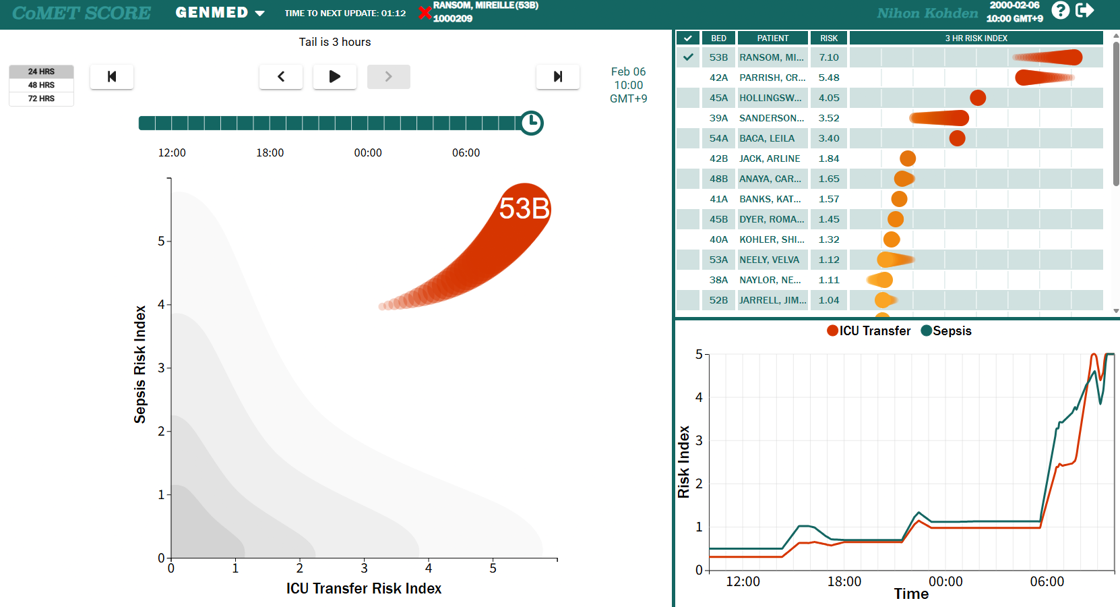Select the 48 HRS time range
This screenshot has height=607, width=1120.
point(41,85)
